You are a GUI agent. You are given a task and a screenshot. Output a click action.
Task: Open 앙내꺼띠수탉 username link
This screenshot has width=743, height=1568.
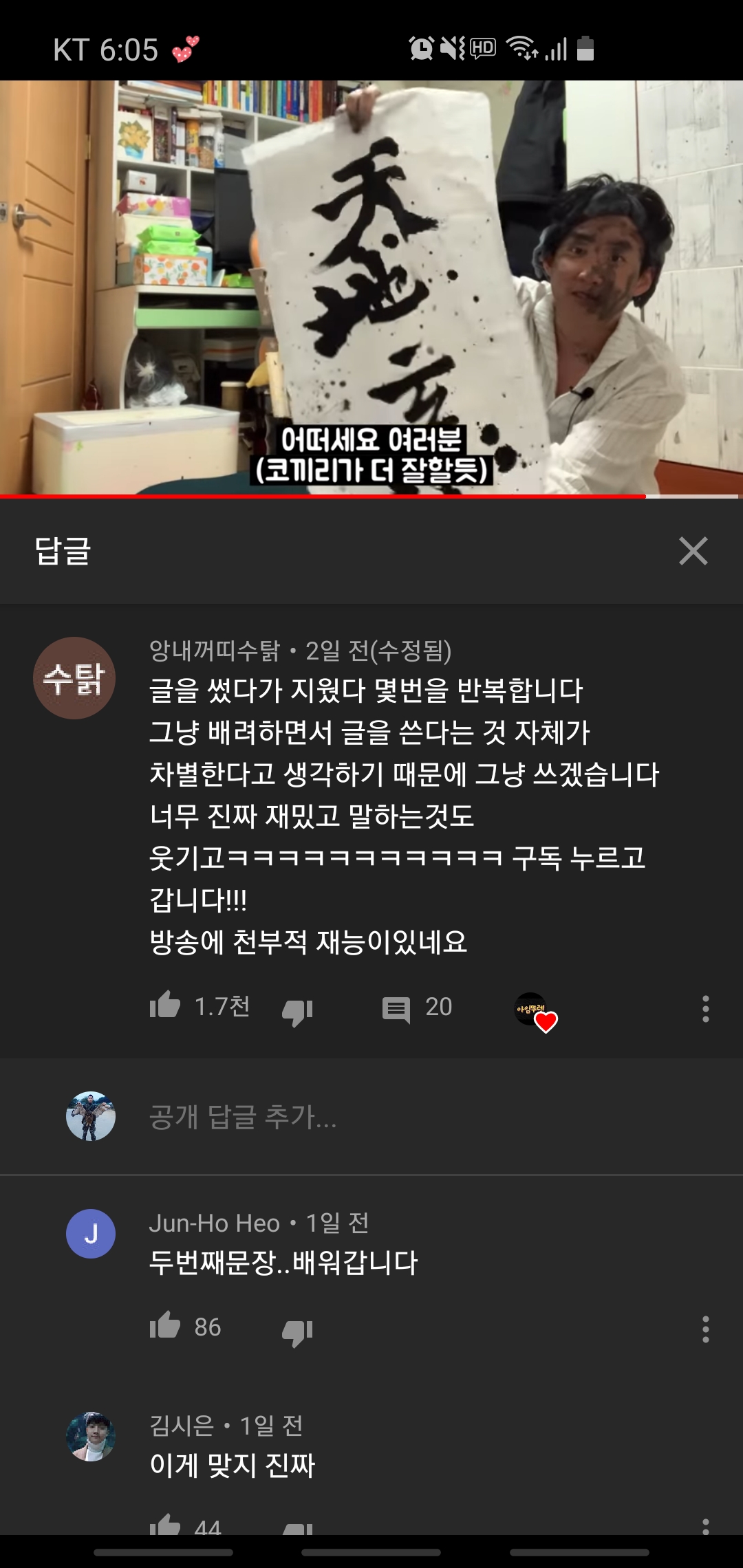[215, 650]
